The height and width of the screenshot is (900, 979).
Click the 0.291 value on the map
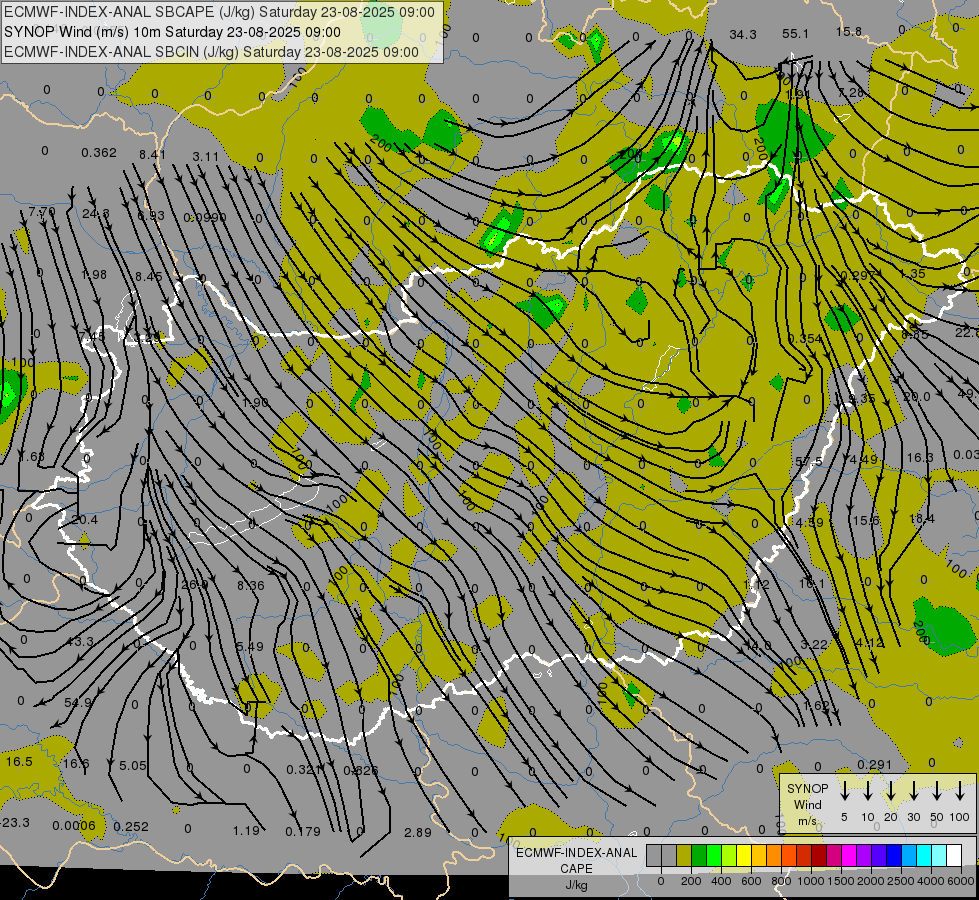[874, 764]
